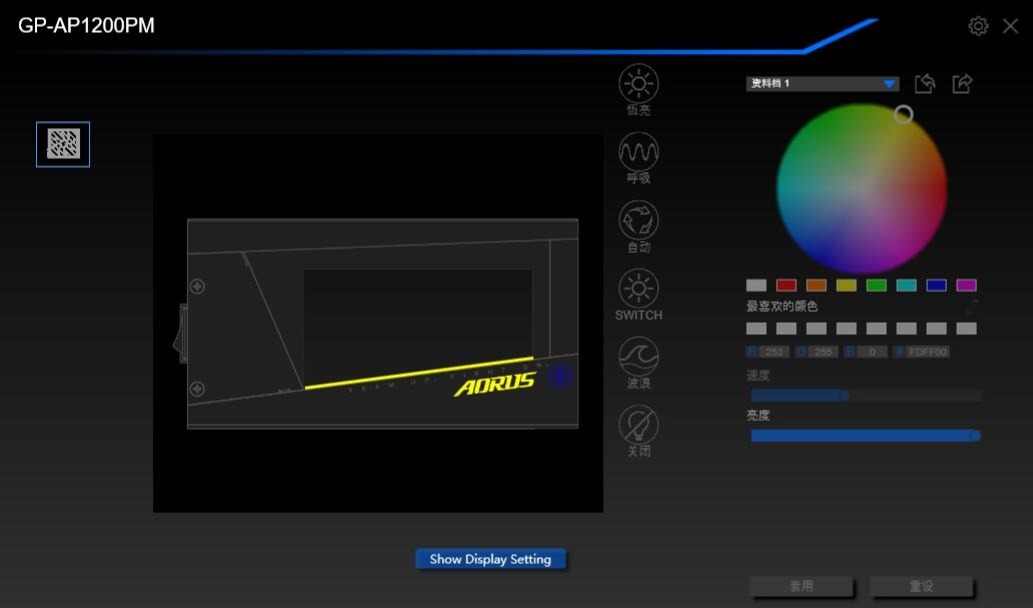This screenshot has width=1033, height=608.
Task: Open the settings gear icon
Action: (x=978, y=26)
